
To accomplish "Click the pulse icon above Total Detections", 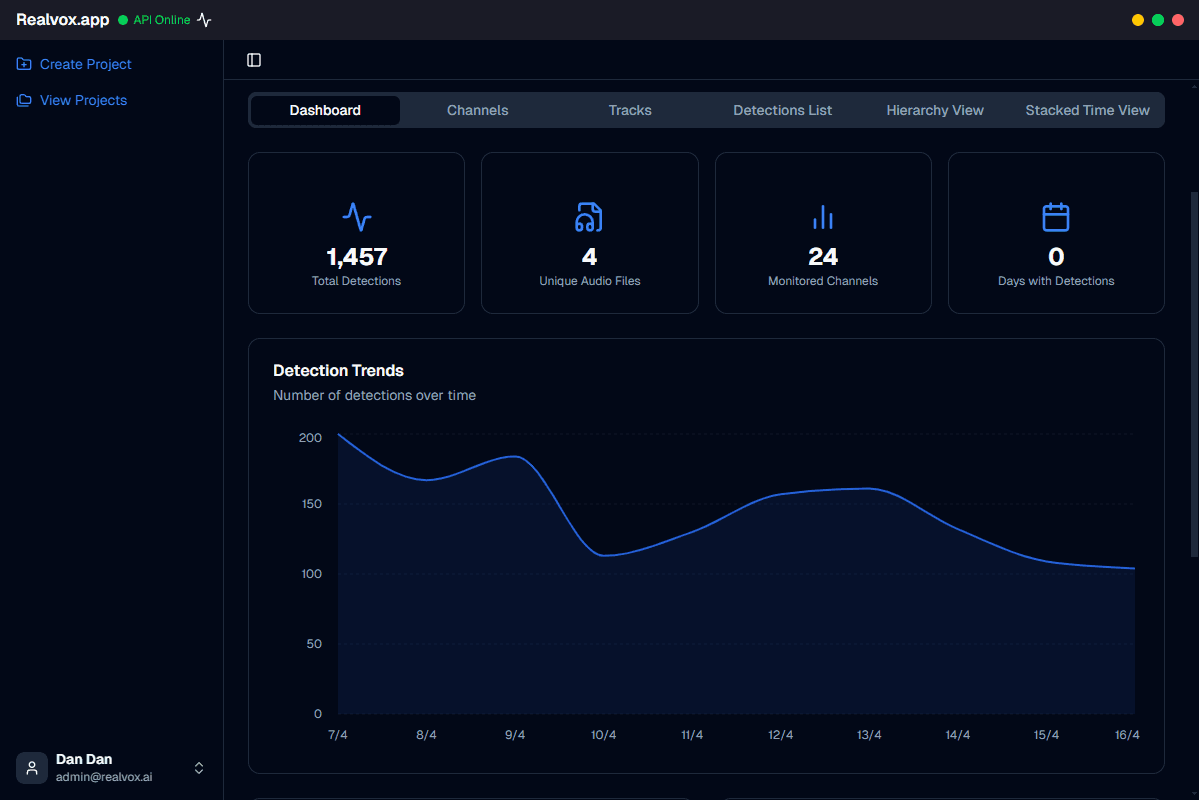I will pos(356,217).
